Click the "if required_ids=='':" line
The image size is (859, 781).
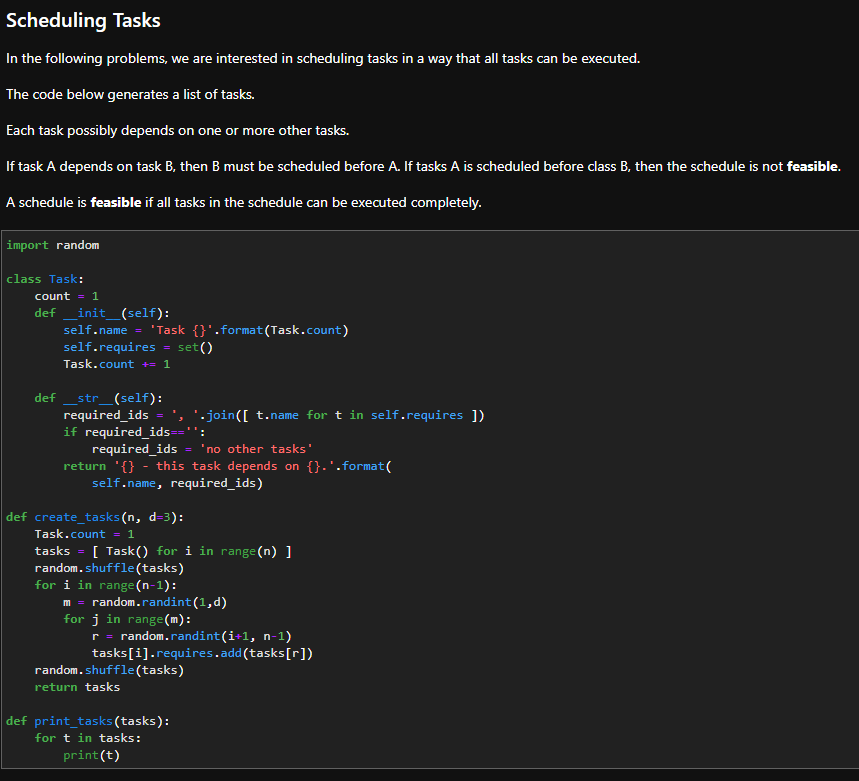coord(134,432)
